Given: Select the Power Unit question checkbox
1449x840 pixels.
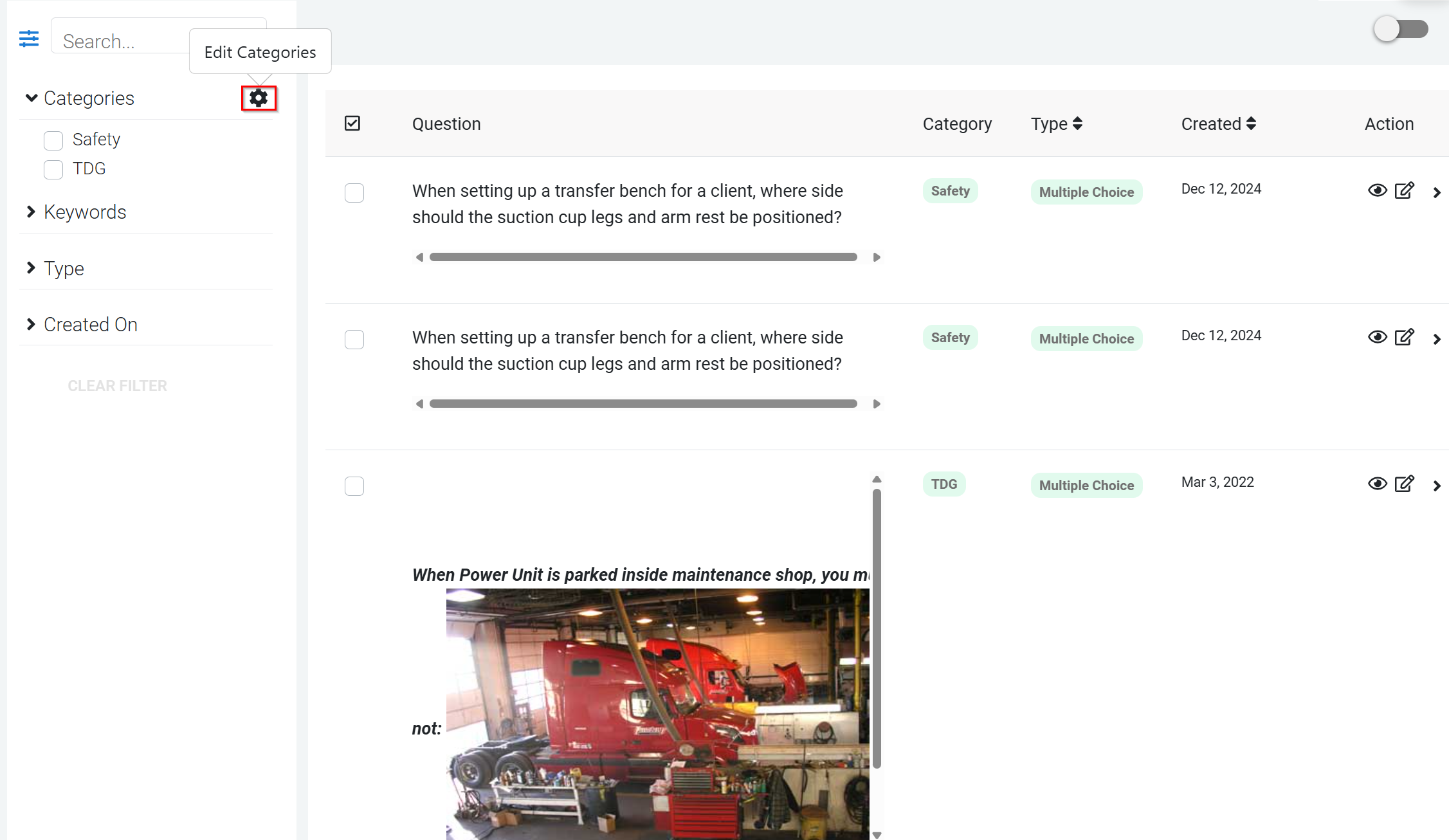Looking at the screenshot, I should pyautogui.click(x=354, y=486).
